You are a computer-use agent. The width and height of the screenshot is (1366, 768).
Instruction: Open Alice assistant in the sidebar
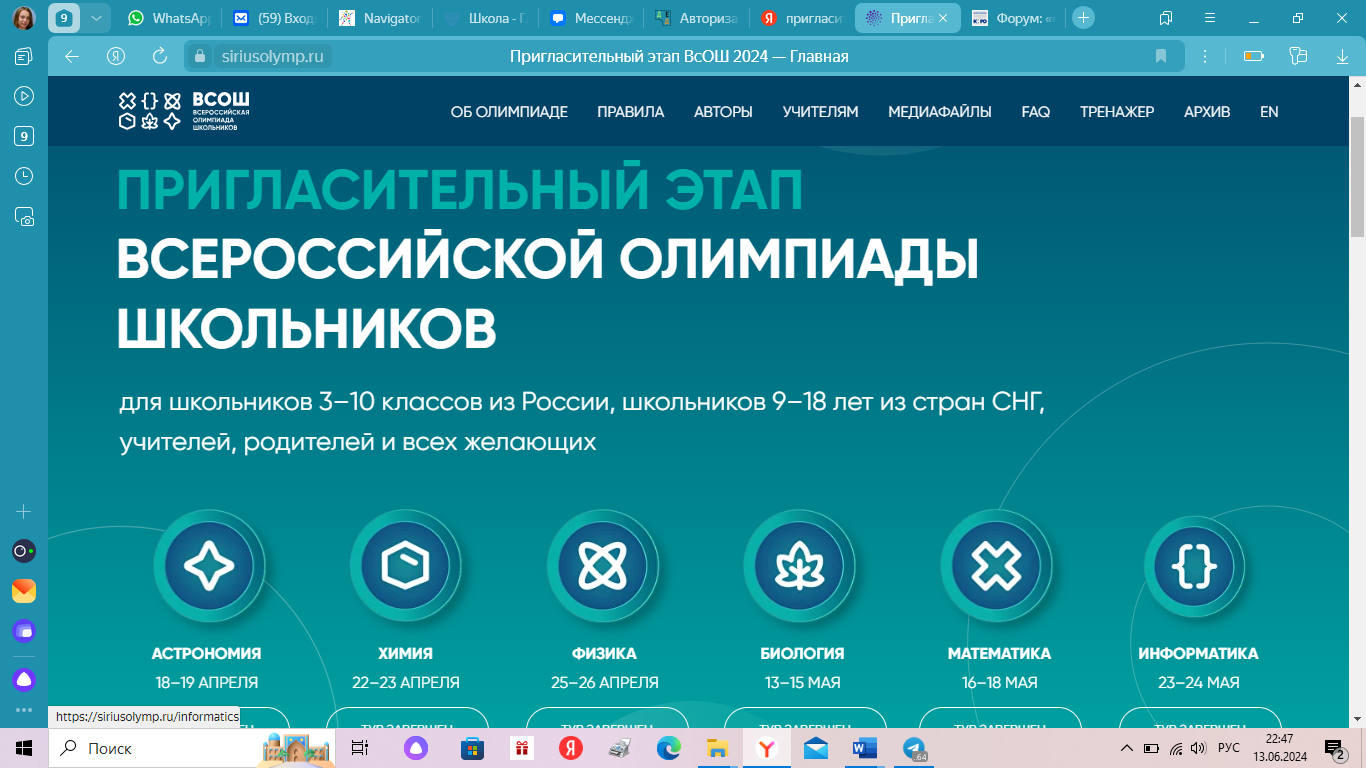point(24,680)
